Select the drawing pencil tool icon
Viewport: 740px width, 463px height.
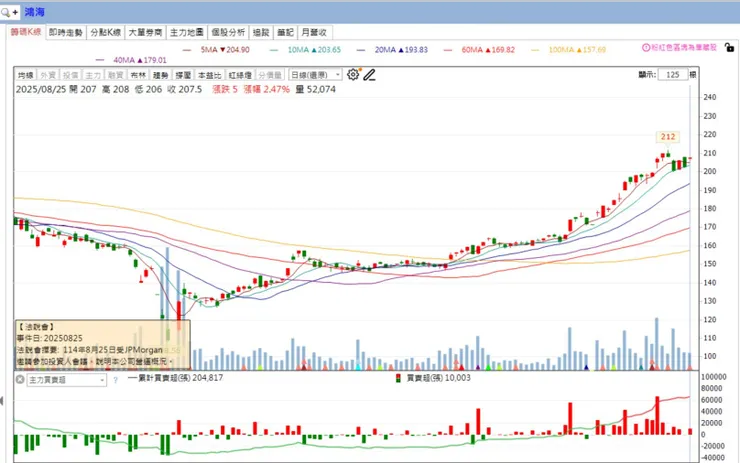(370, 75)
